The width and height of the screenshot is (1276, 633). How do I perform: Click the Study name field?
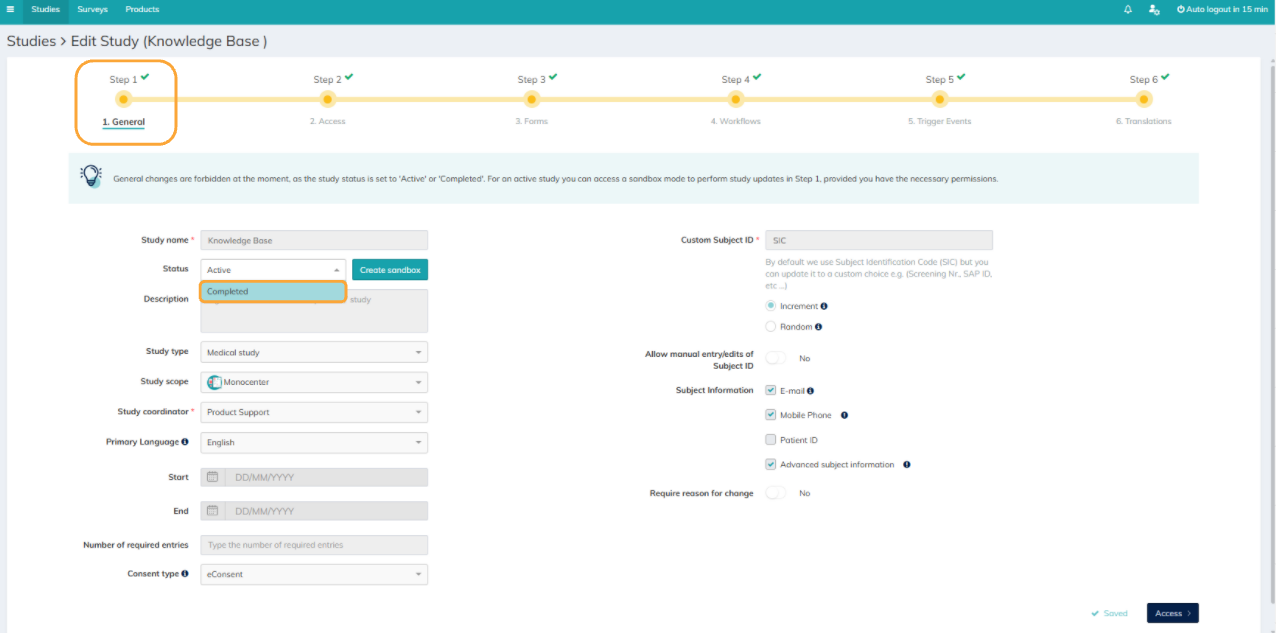(x=314, y=240)
